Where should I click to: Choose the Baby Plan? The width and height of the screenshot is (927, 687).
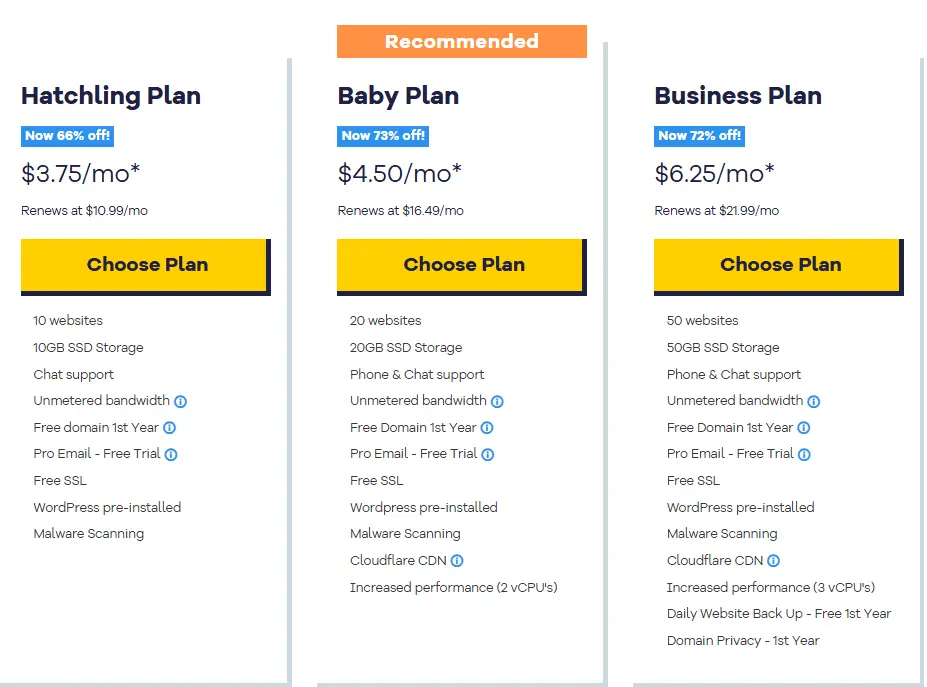462,265
